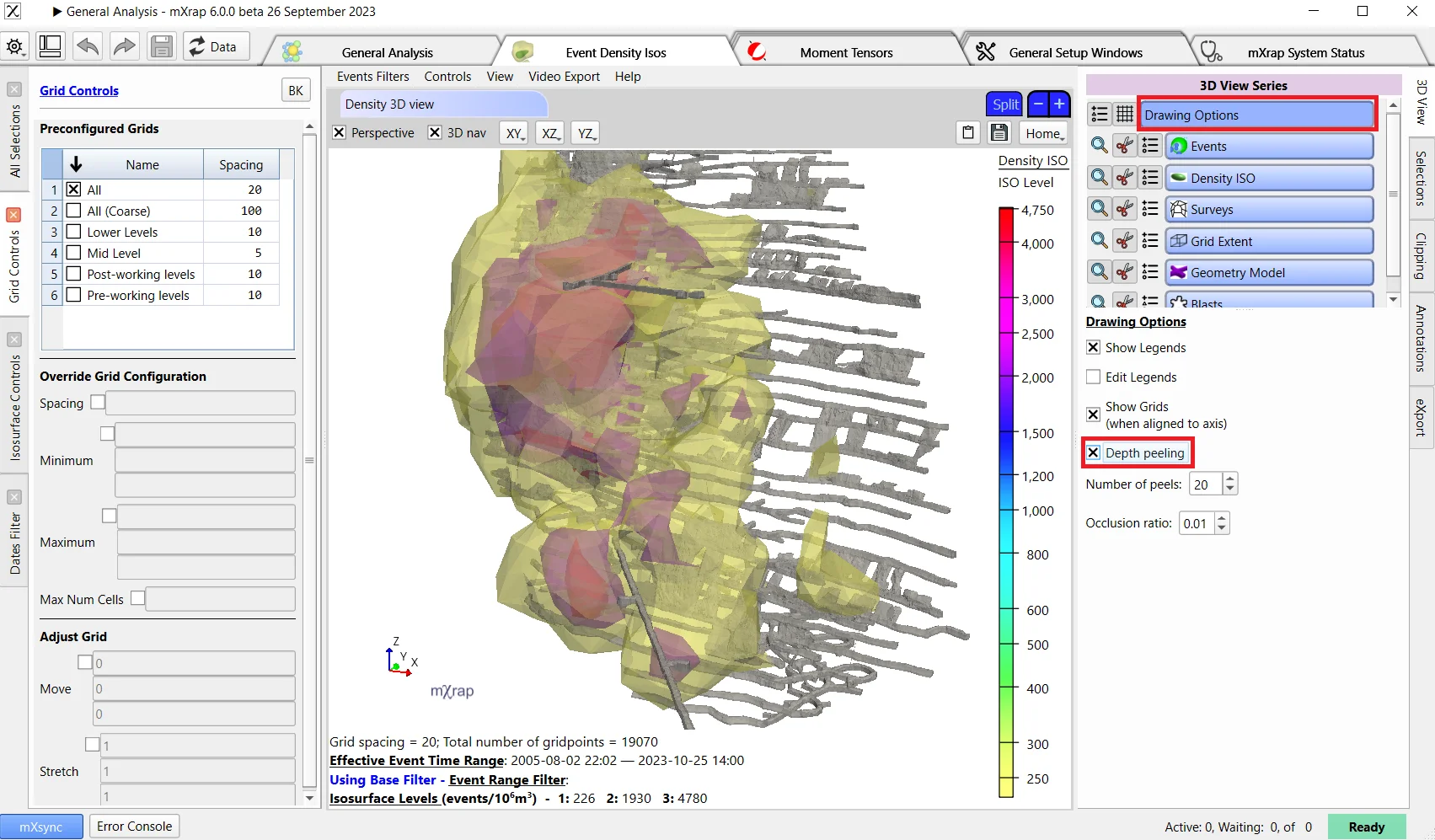Enable the Edit Legends checkbox
1435x840 pixels.
pos(1093,377)
